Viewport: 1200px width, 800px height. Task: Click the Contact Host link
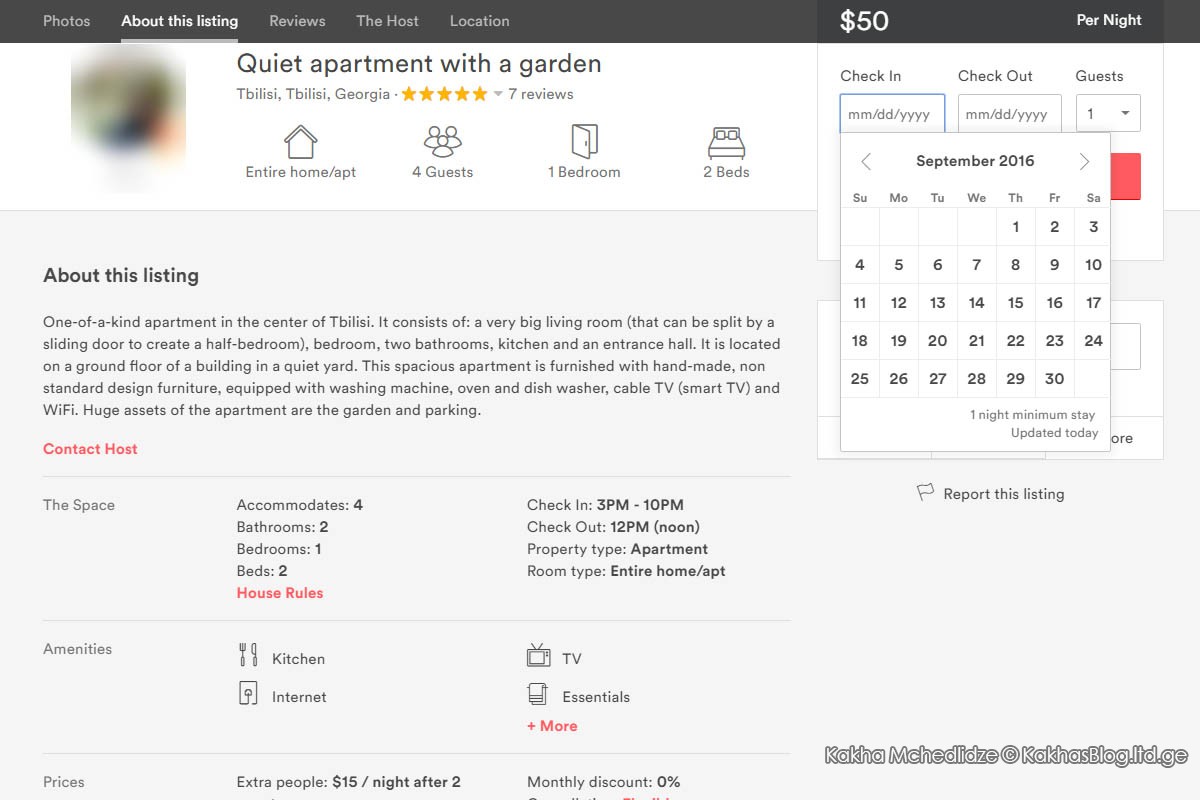tap(90, 449)
